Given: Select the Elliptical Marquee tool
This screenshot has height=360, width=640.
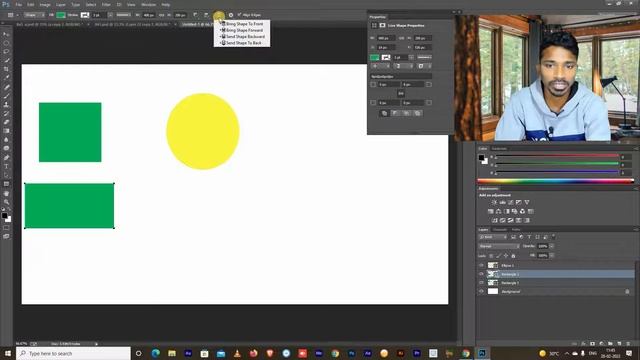Looking at the screenshot, I should point(6,43).
